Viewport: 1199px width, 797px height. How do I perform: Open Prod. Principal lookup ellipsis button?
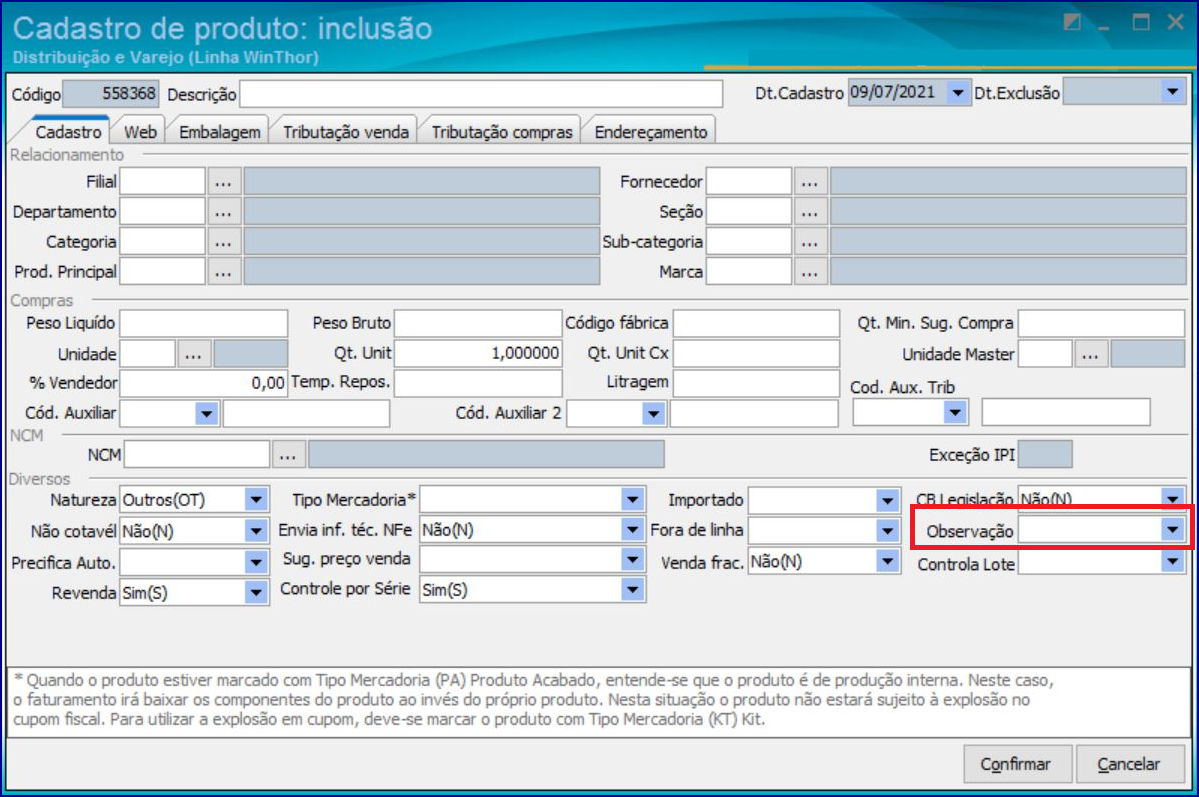pos(223,272)
